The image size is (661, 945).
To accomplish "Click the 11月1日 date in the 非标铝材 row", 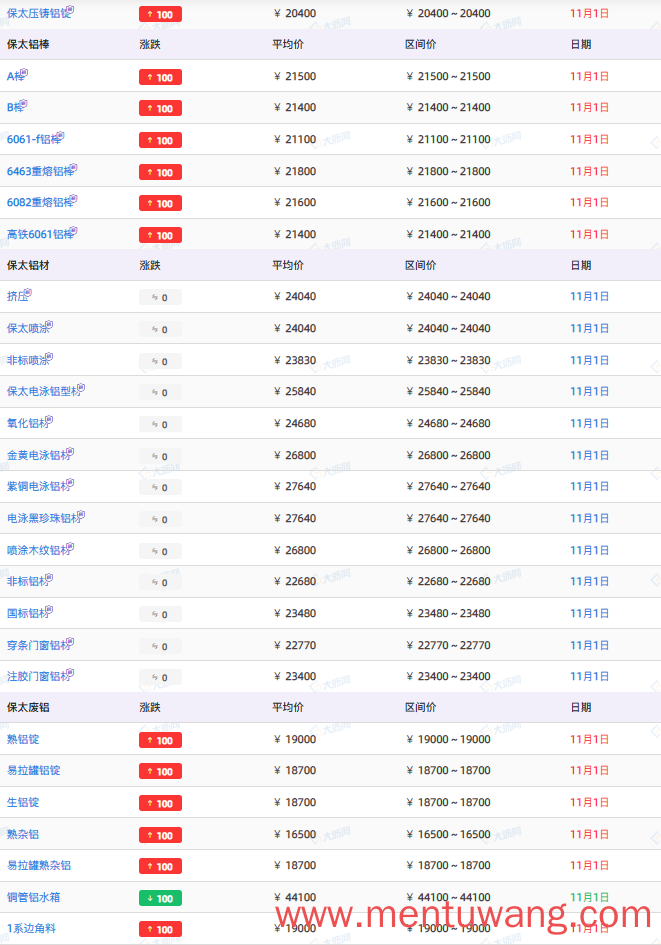I will click(589, 582).
